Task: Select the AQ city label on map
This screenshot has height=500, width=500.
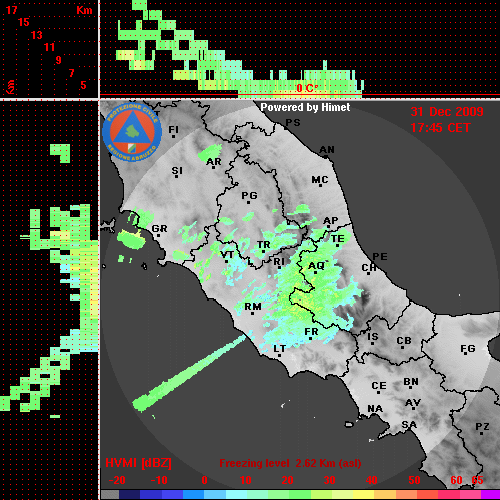Action: [x=316, y=266]
